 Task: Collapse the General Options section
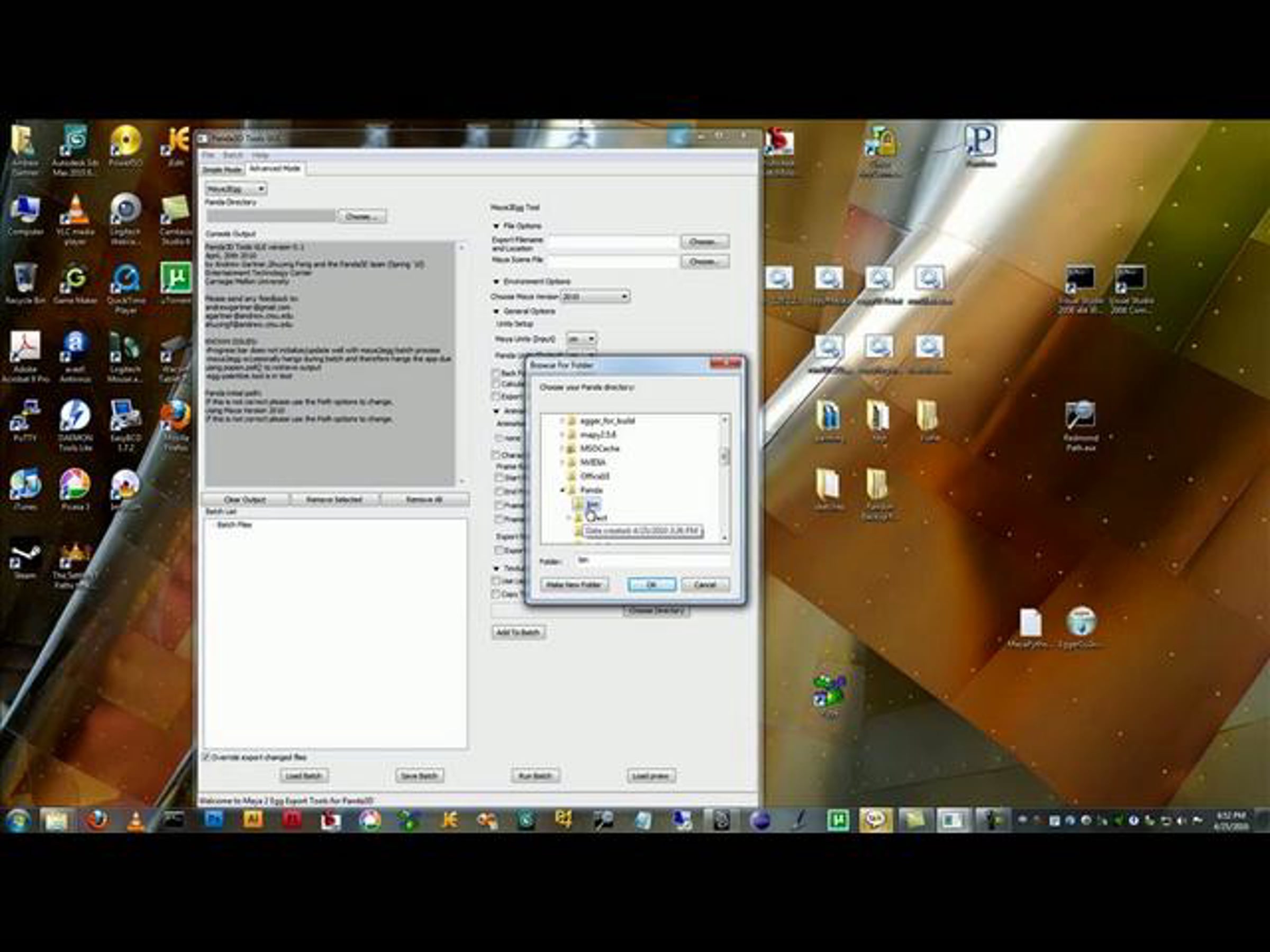pos(497,311)
